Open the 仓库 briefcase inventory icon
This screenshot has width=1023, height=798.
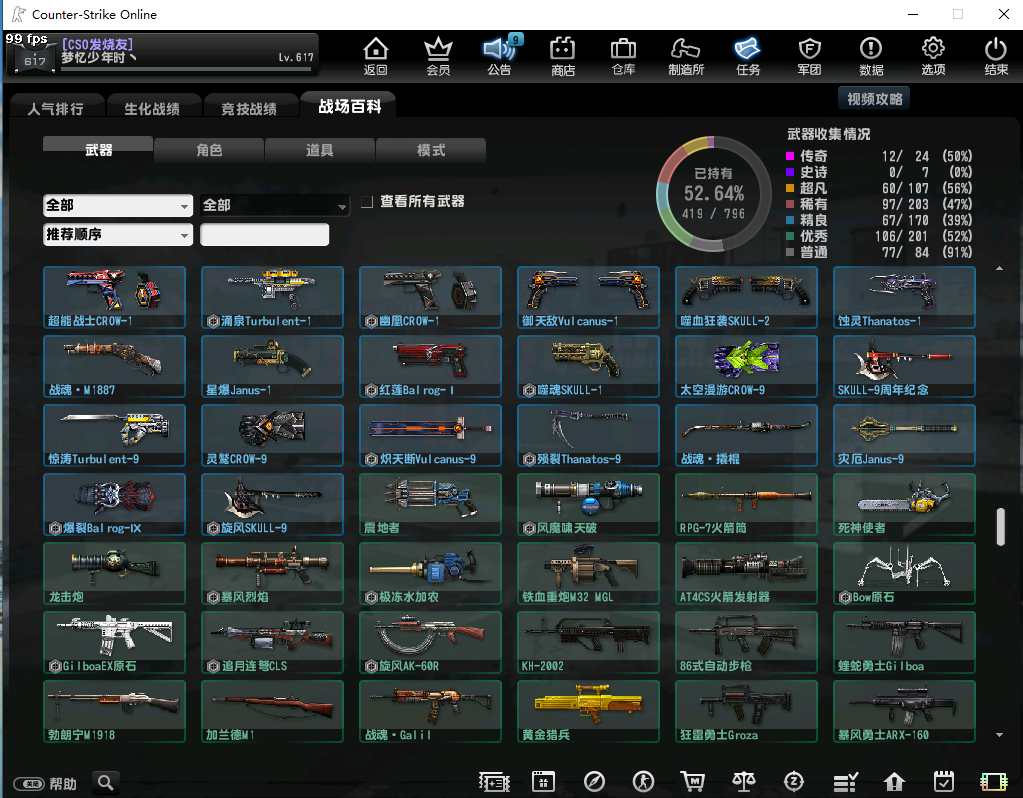(623, 55)
